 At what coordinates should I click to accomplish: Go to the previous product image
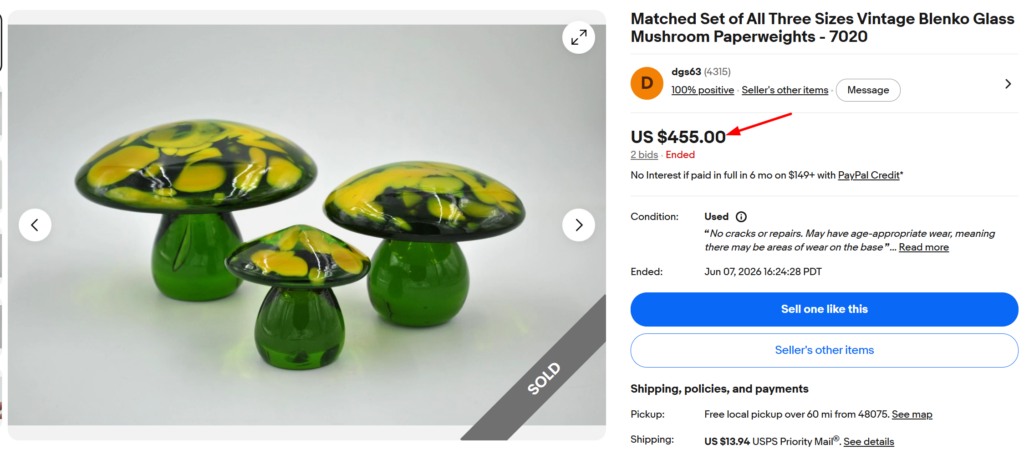(35, 225)
